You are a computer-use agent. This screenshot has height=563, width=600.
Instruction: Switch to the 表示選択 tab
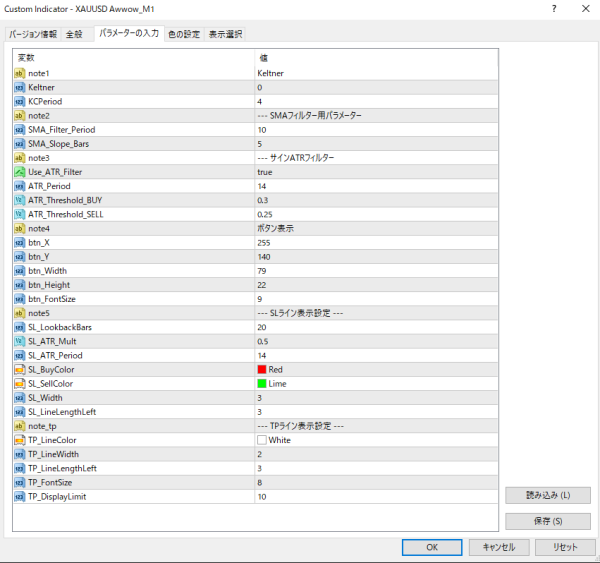tap(225, 34)
